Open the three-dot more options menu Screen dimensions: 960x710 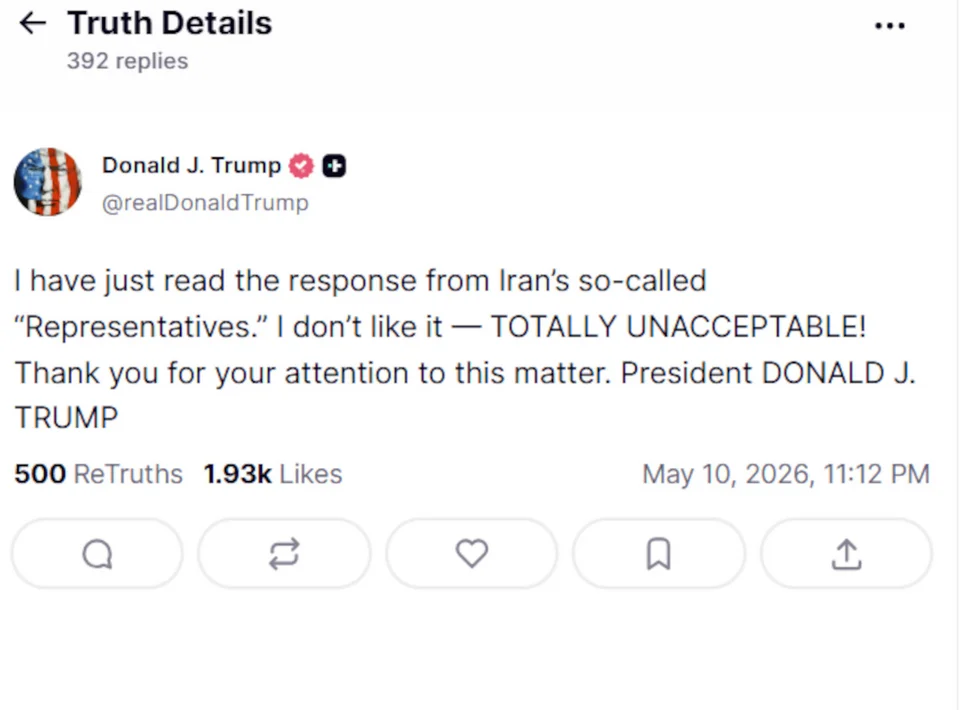tap(890, 26)
